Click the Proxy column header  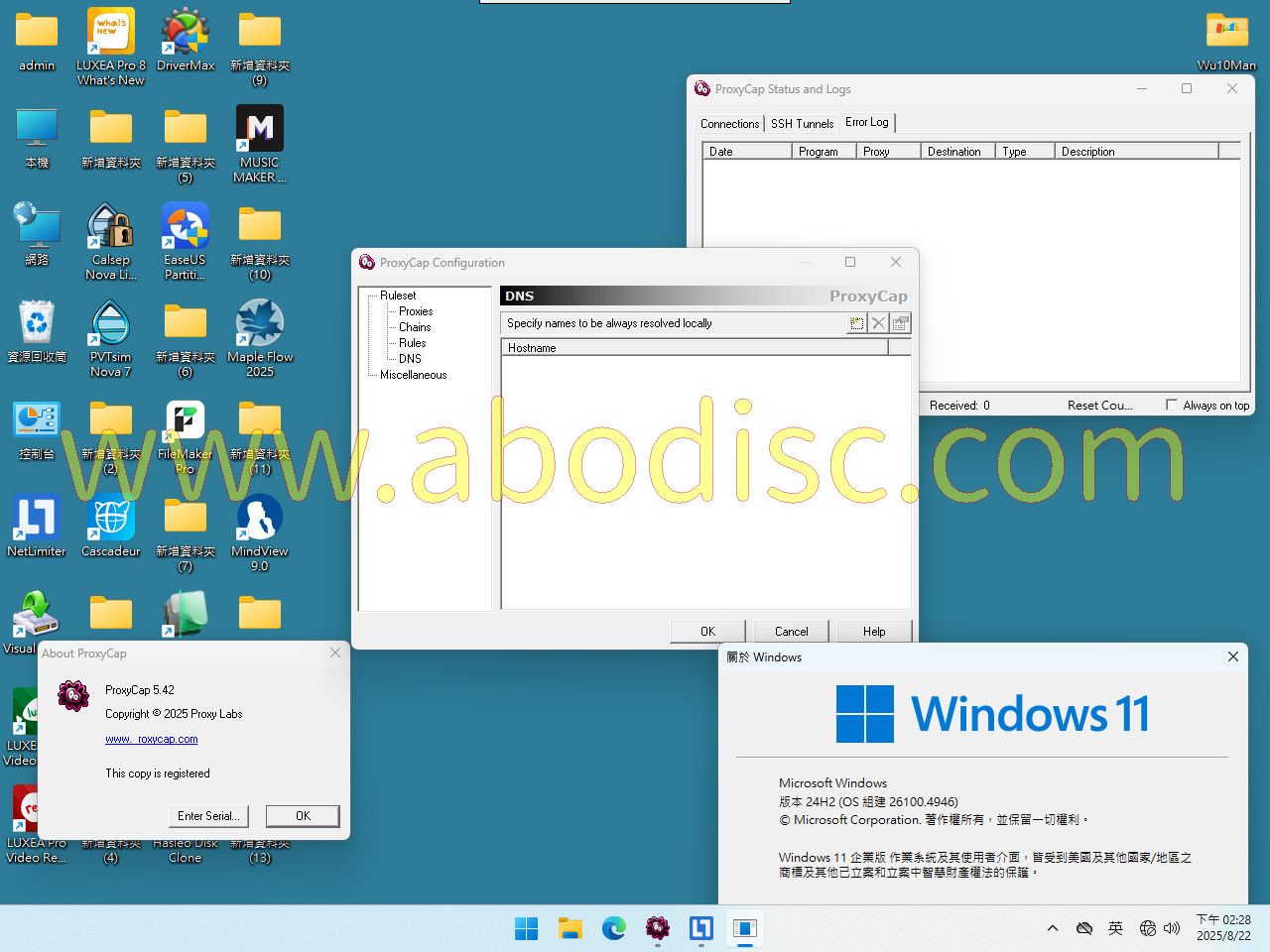coord(888,152)
